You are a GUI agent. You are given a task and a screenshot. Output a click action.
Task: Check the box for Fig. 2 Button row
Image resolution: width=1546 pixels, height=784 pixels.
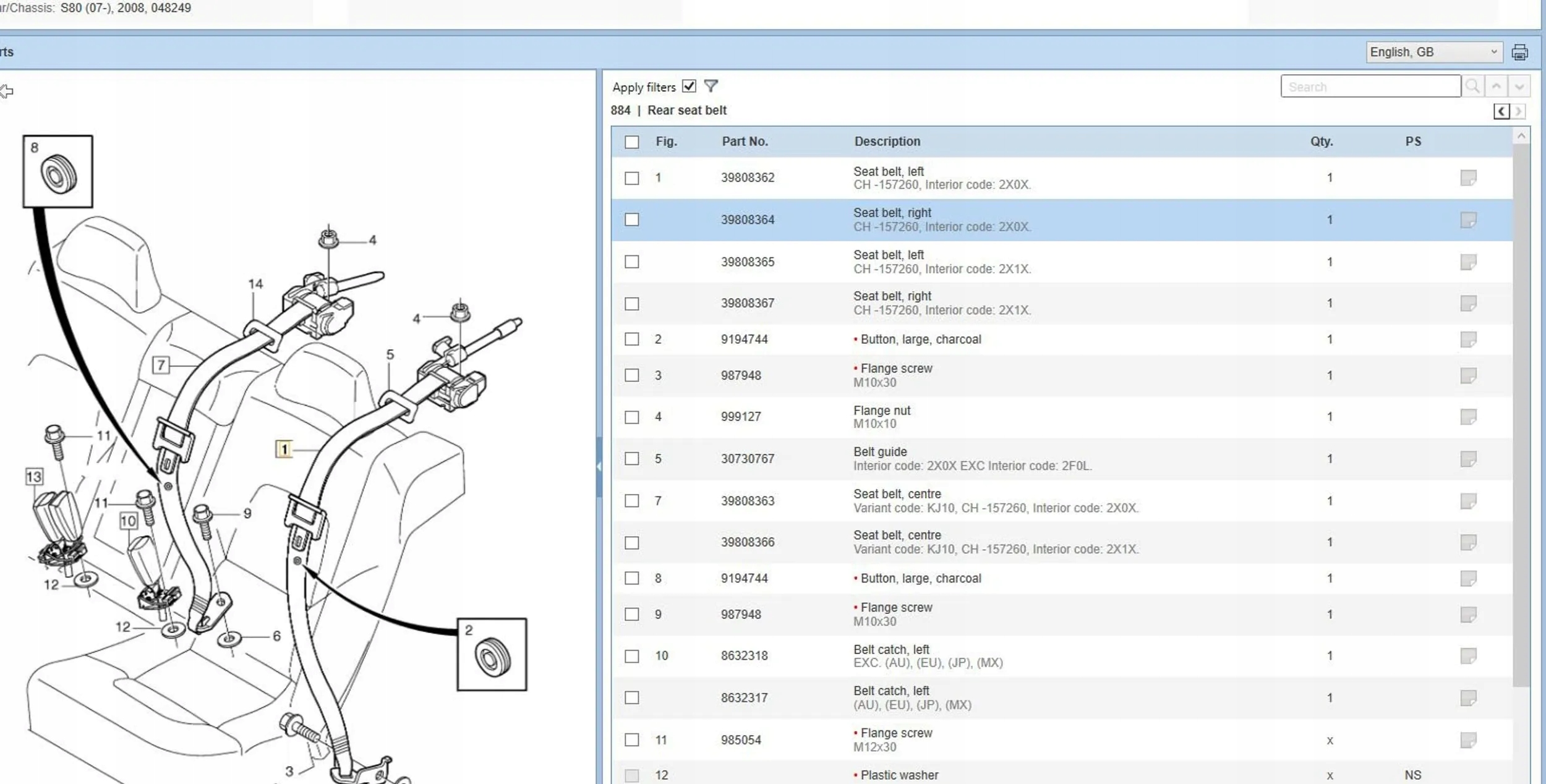click(x=631, y=339)
